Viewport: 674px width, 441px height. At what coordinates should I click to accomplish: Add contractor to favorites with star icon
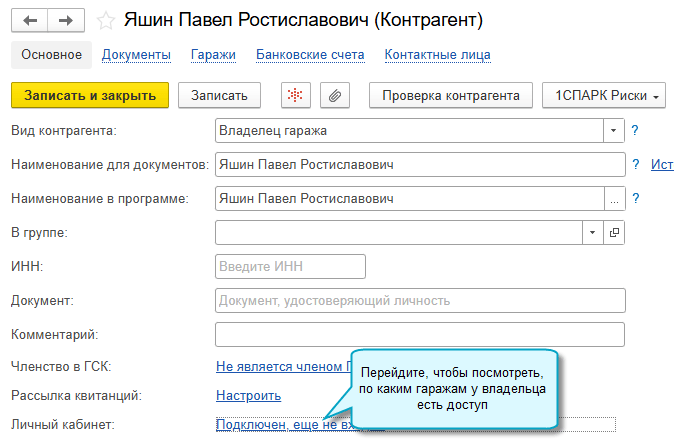tap(105, 20)
